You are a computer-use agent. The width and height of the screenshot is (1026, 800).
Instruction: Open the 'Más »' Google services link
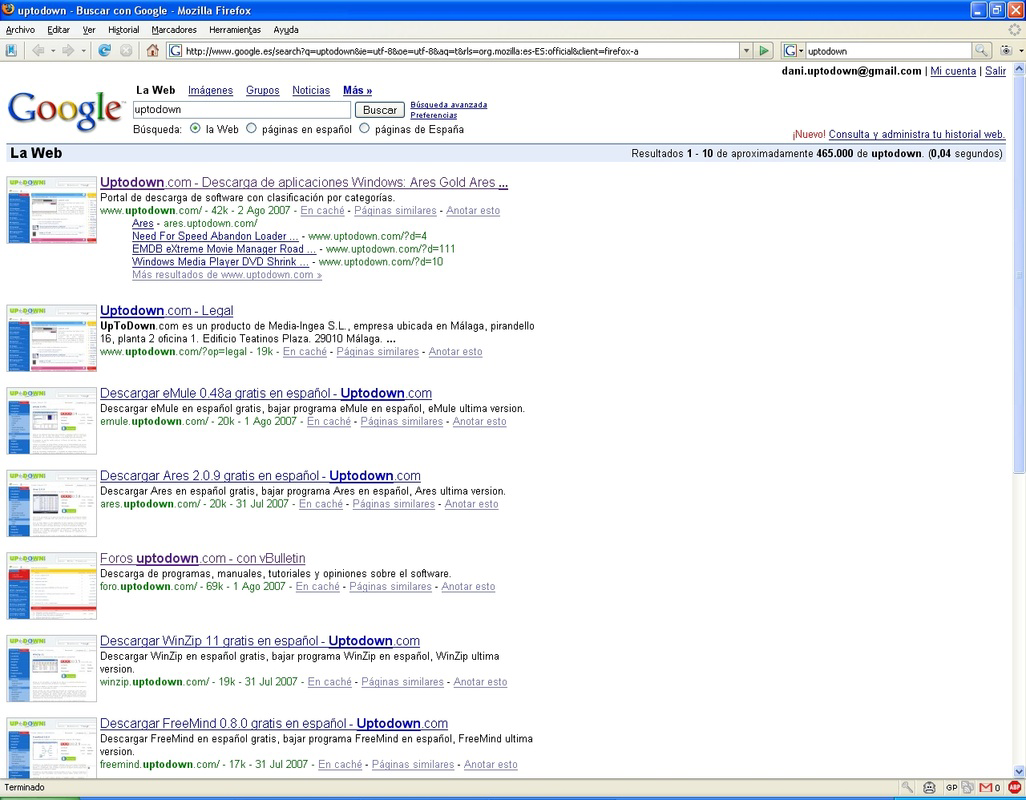(357, 90)
